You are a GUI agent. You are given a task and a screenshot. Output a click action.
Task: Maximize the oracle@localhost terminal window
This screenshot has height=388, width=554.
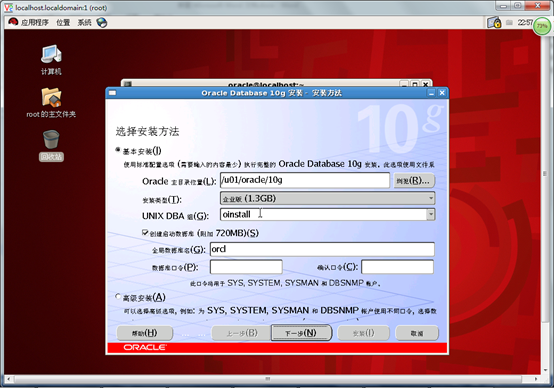click(x=415, y=84)
